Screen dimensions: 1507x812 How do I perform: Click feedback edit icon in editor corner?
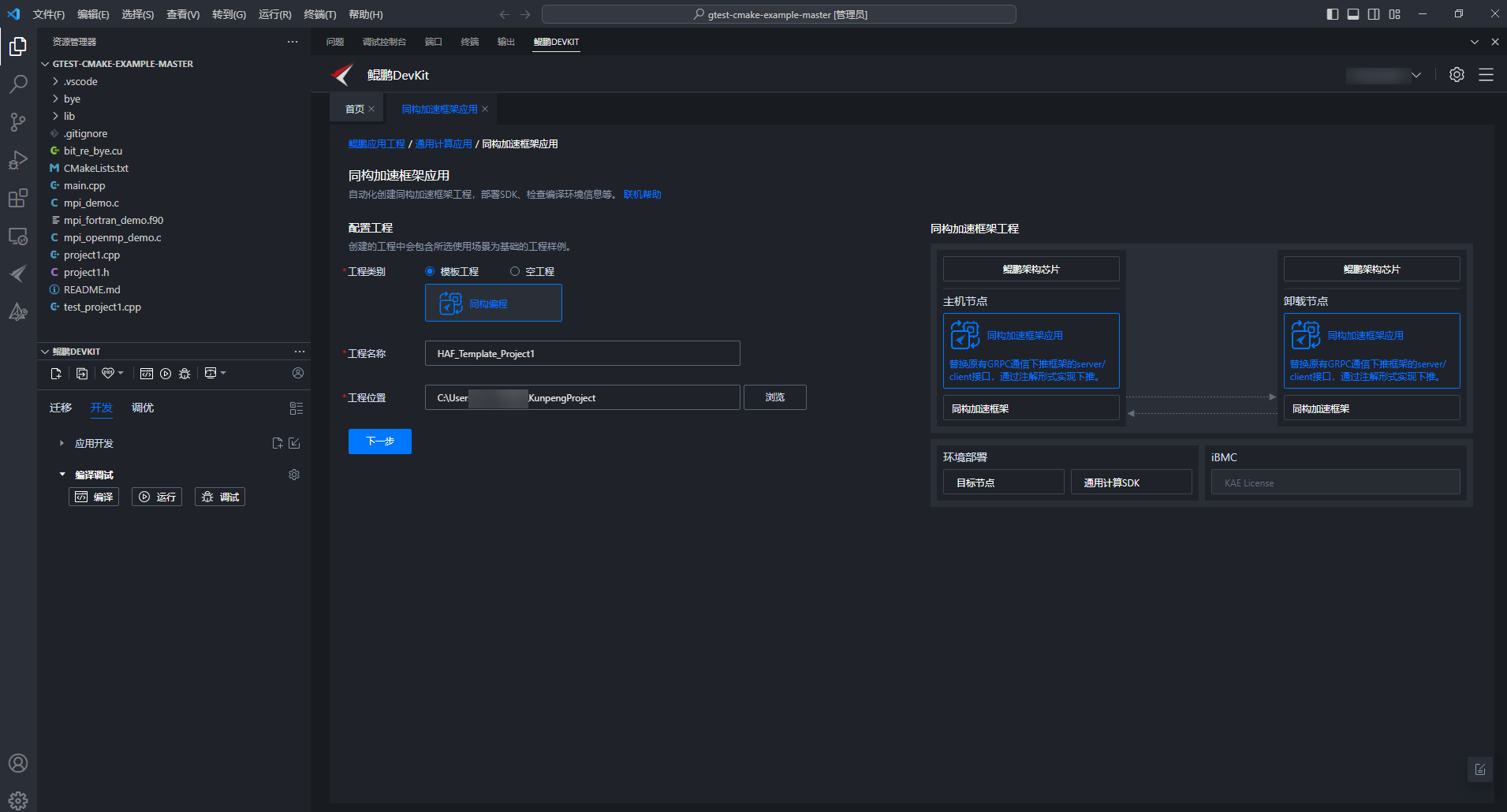pos(1480,769)
